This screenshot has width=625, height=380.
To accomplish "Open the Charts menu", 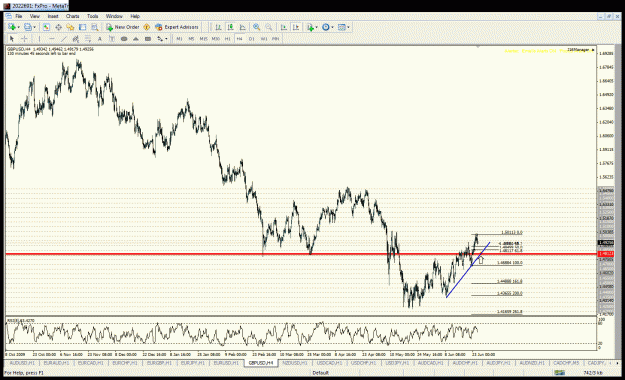I will tap(73, 16).
